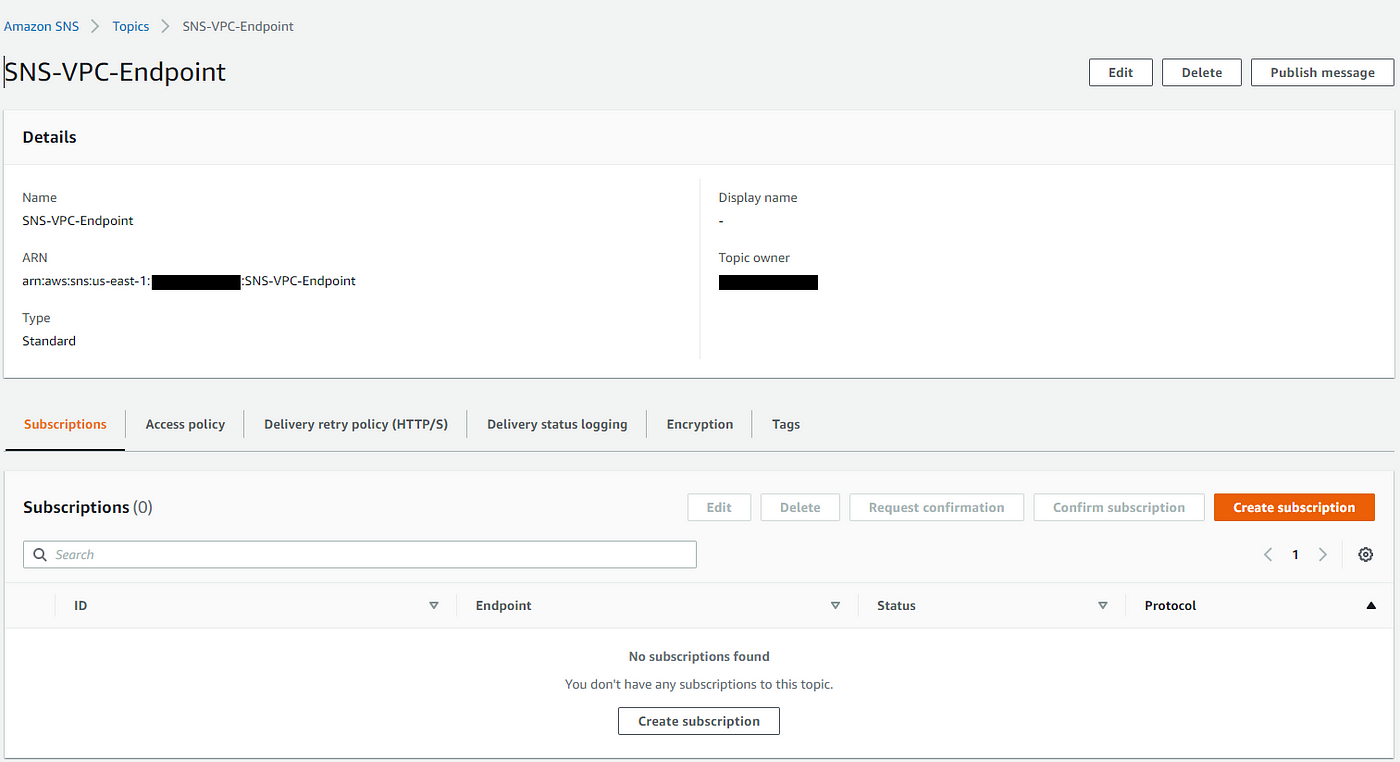Viewport: 1400px width, 762px height.
Task: Click the Edit topic button
Action: point(1121,72)
